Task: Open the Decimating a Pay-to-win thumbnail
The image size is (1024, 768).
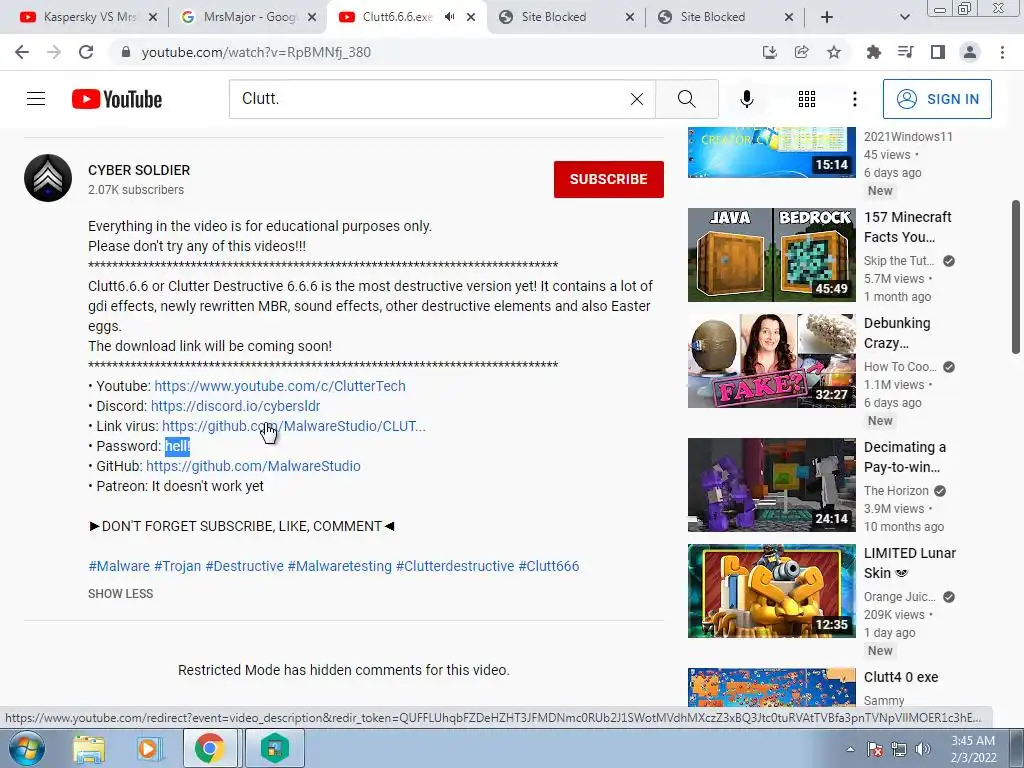Action: (x=771, y=485)
